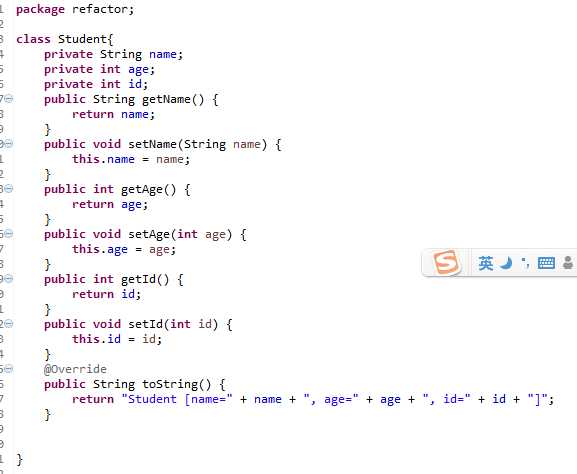This screenshot has width=577, height=474.
Task: Open the soft keyboard icon in IME bar
Action: [546, 263]
